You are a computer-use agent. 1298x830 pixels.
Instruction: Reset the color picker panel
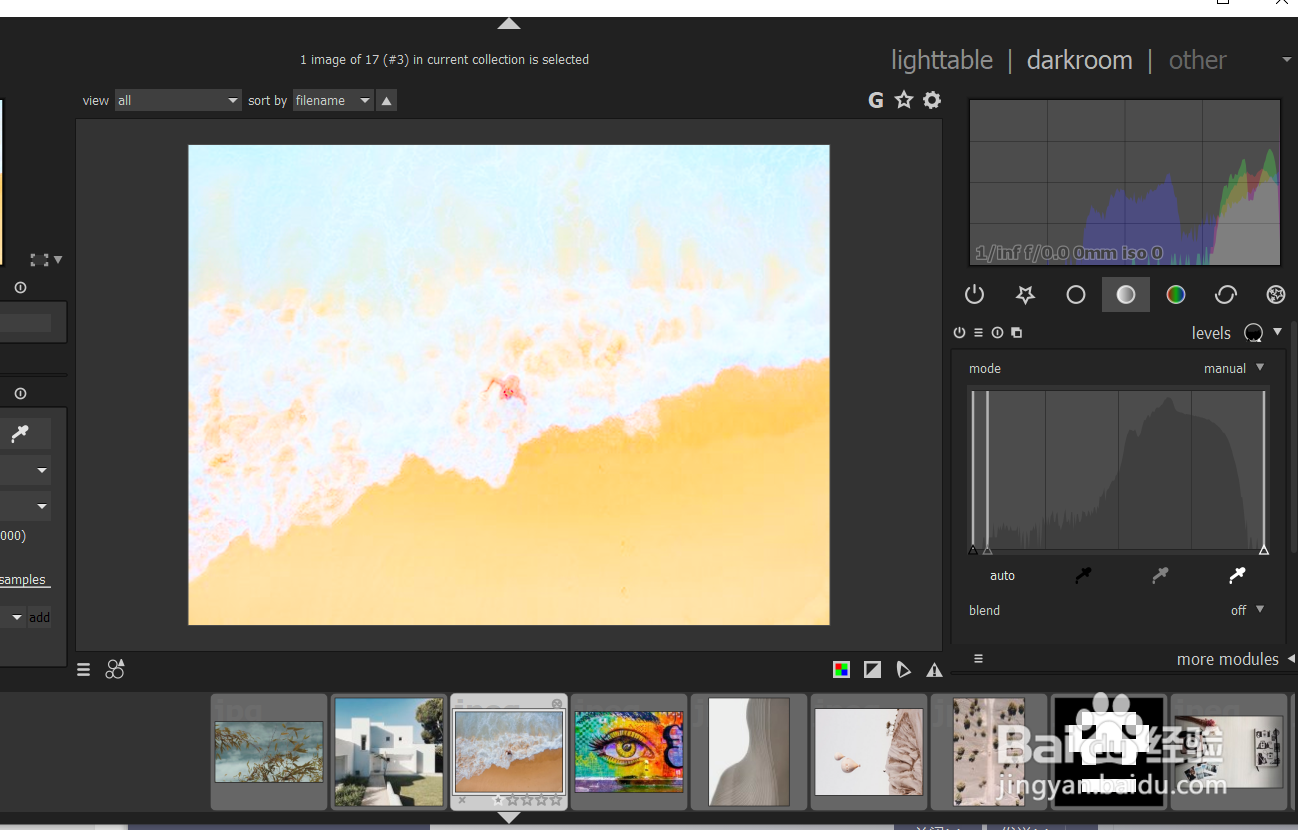click(21, 394)
